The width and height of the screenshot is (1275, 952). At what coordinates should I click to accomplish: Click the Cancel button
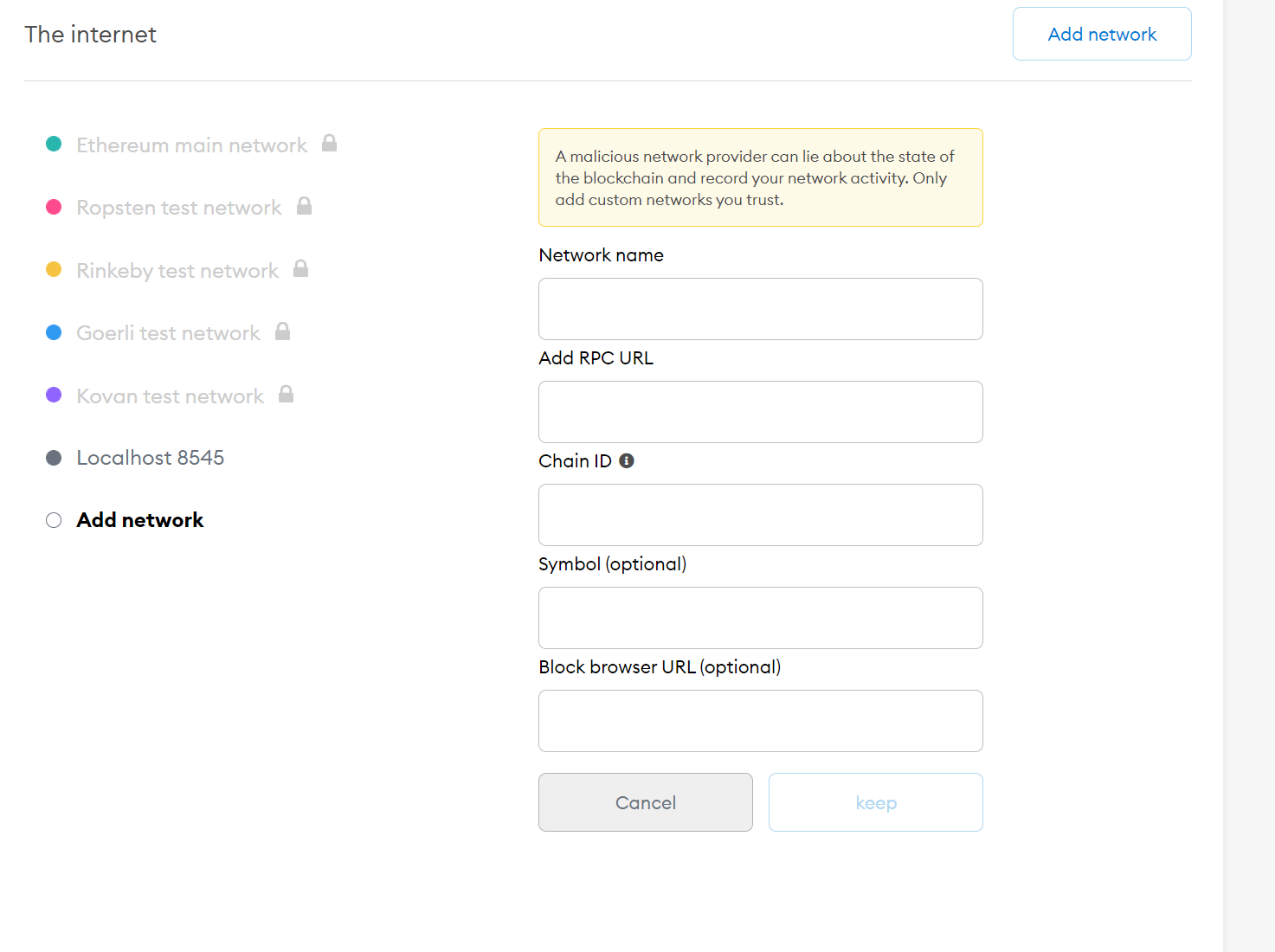pos(646,802)
